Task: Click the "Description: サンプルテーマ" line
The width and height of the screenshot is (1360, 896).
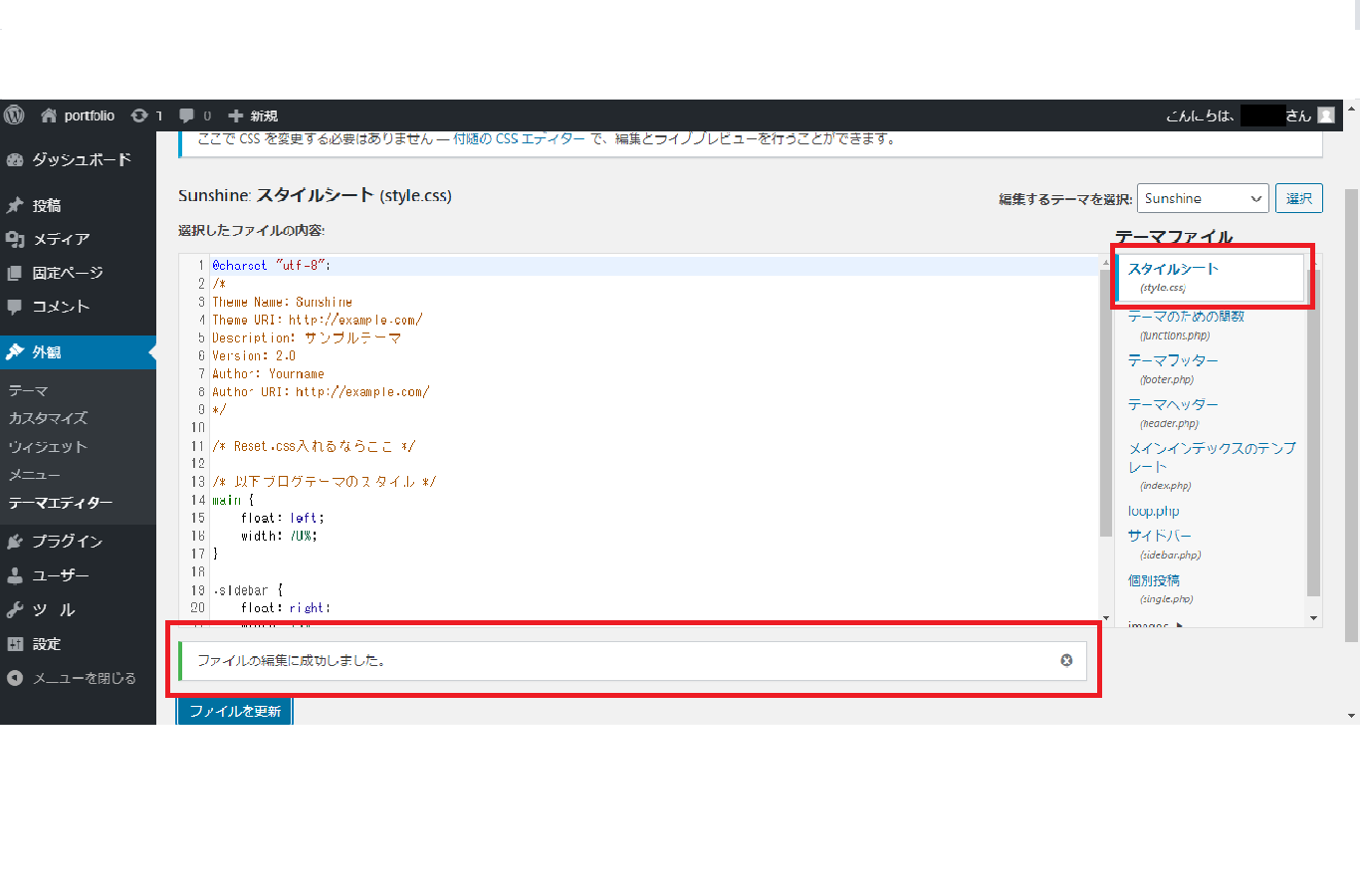Action: coord(307,337)
